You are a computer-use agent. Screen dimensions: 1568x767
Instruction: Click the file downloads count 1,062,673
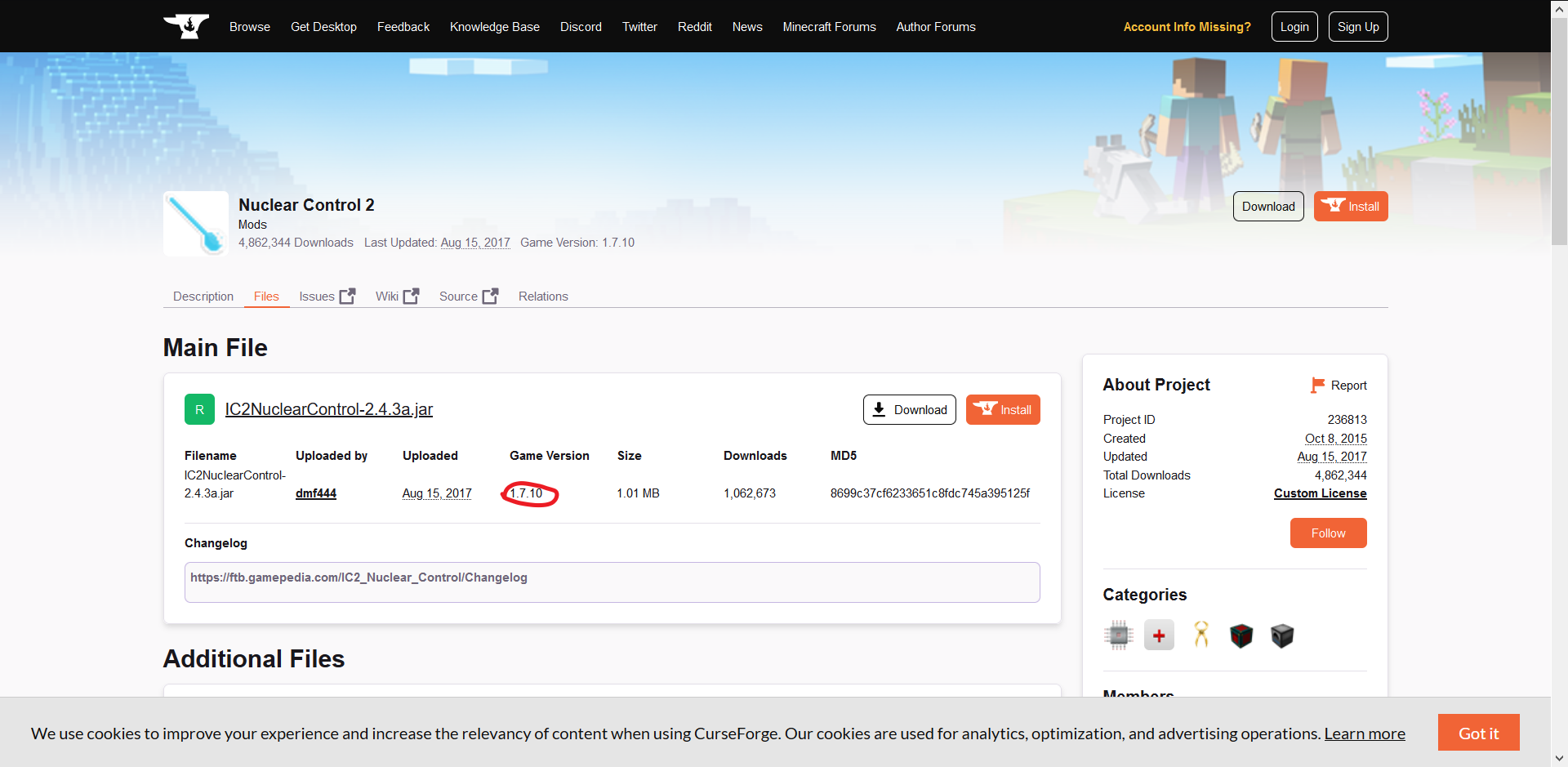click(x=750, y=493)
